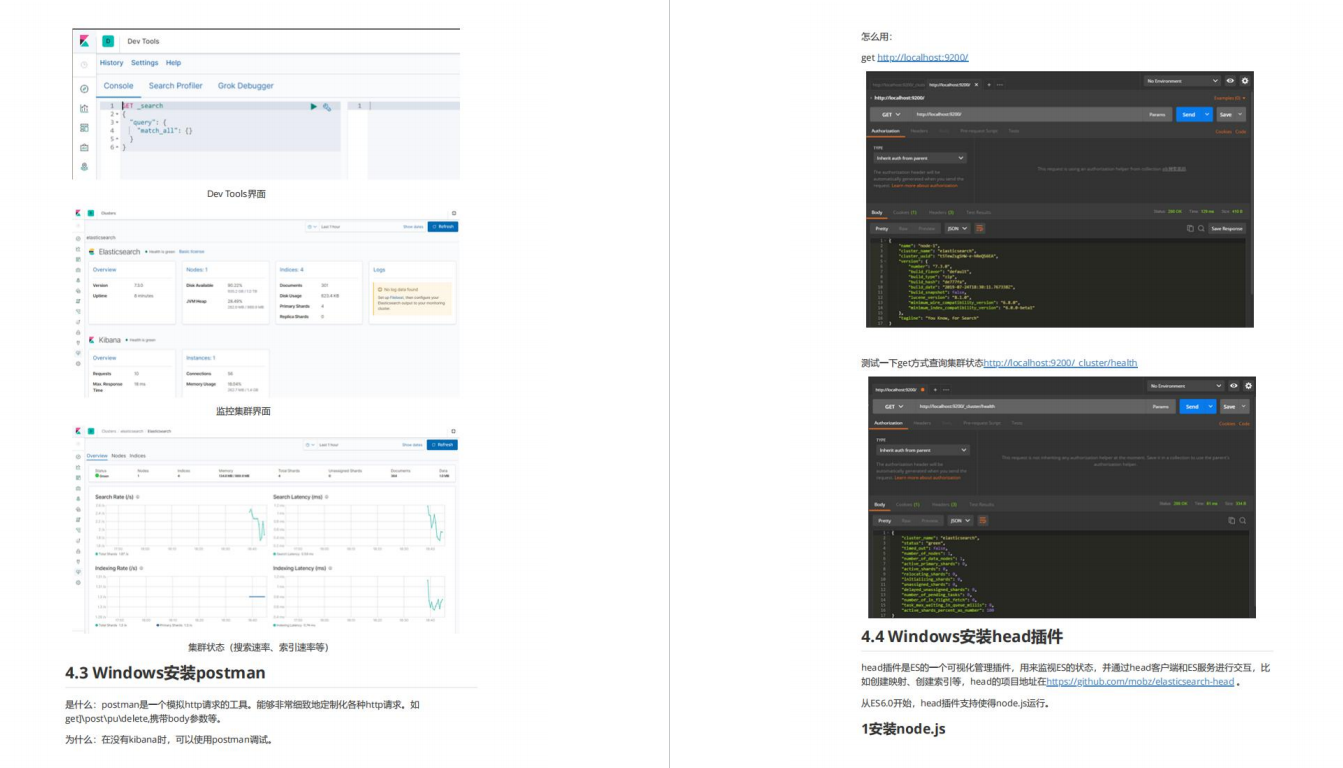This screenshot has height=768, width=1343.
Task: Click the plus new-tab icon in cluster health Postman
Action: pyautogui.click(x=935, y=389)
